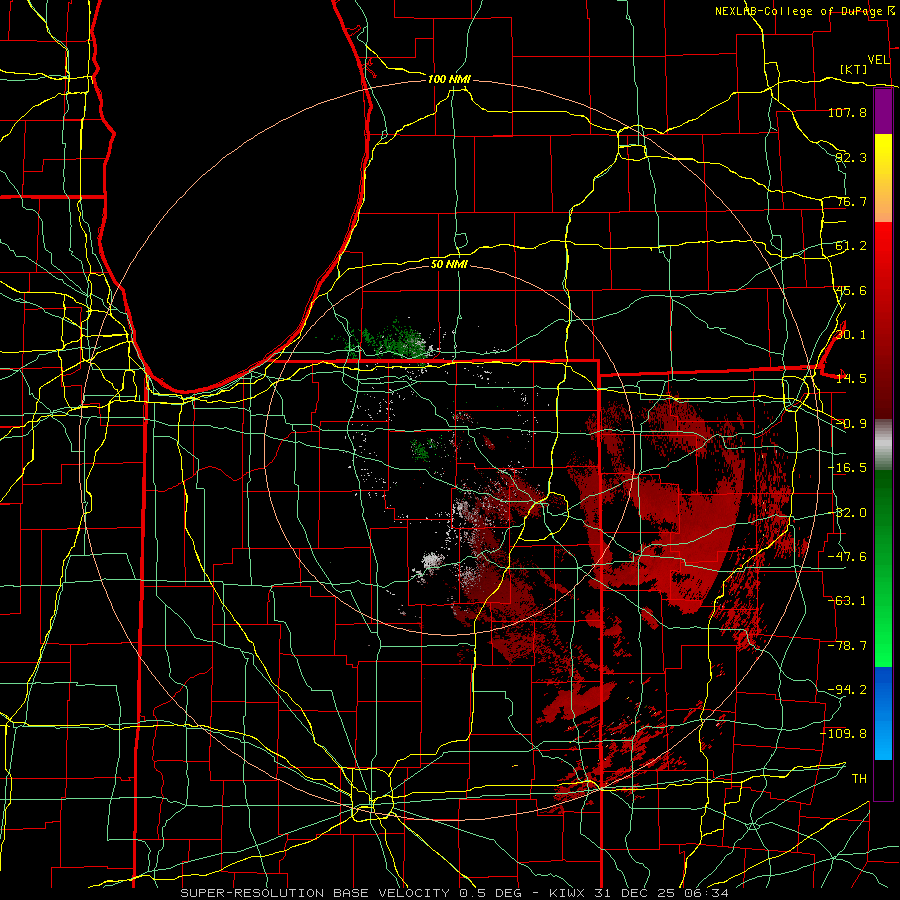Select the -94.2 scale value

coord(847,689)
